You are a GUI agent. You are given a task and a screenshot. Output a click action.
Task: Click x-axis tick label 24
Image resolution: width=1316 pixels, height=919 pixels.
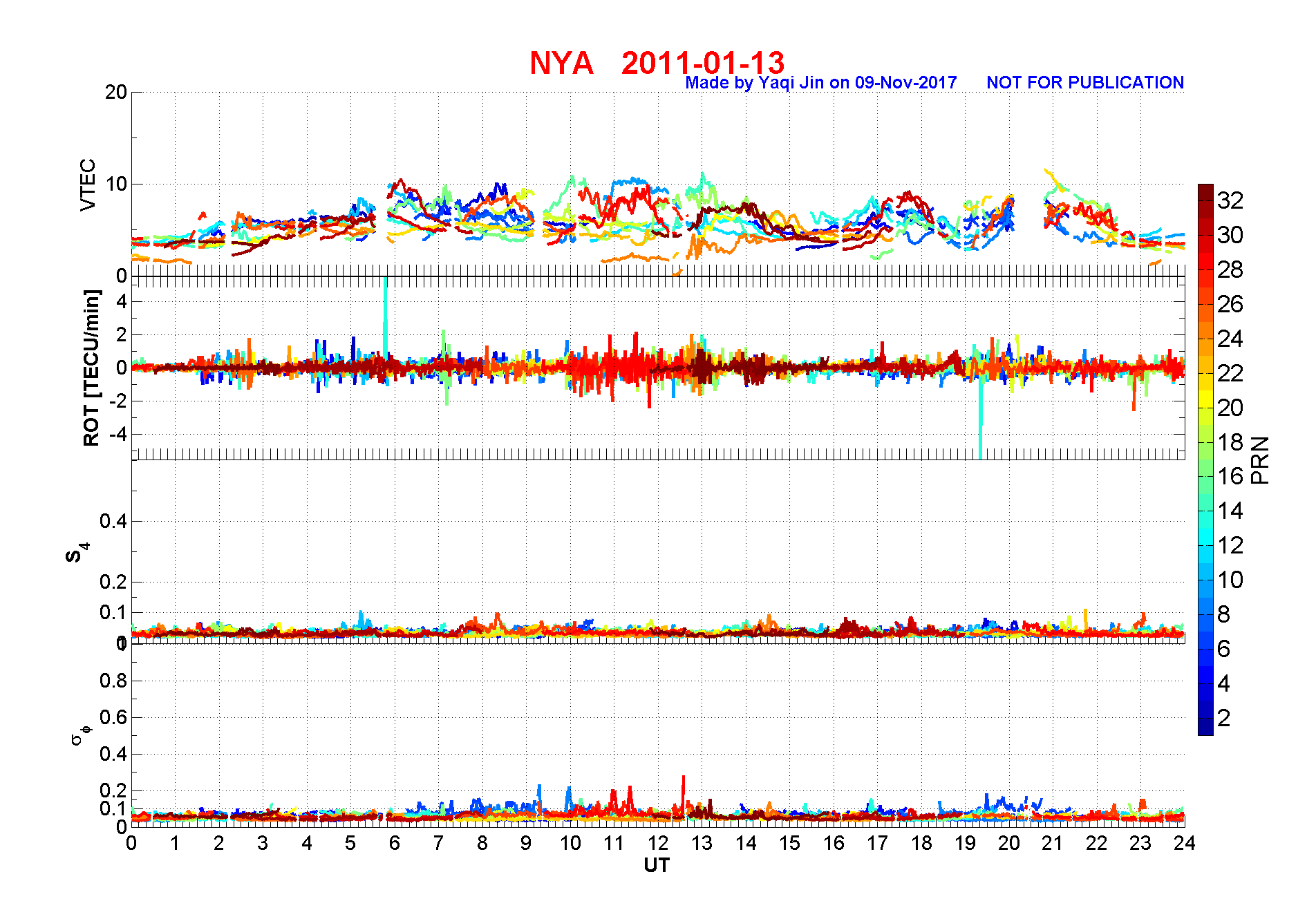click(x=1185, y=843)
